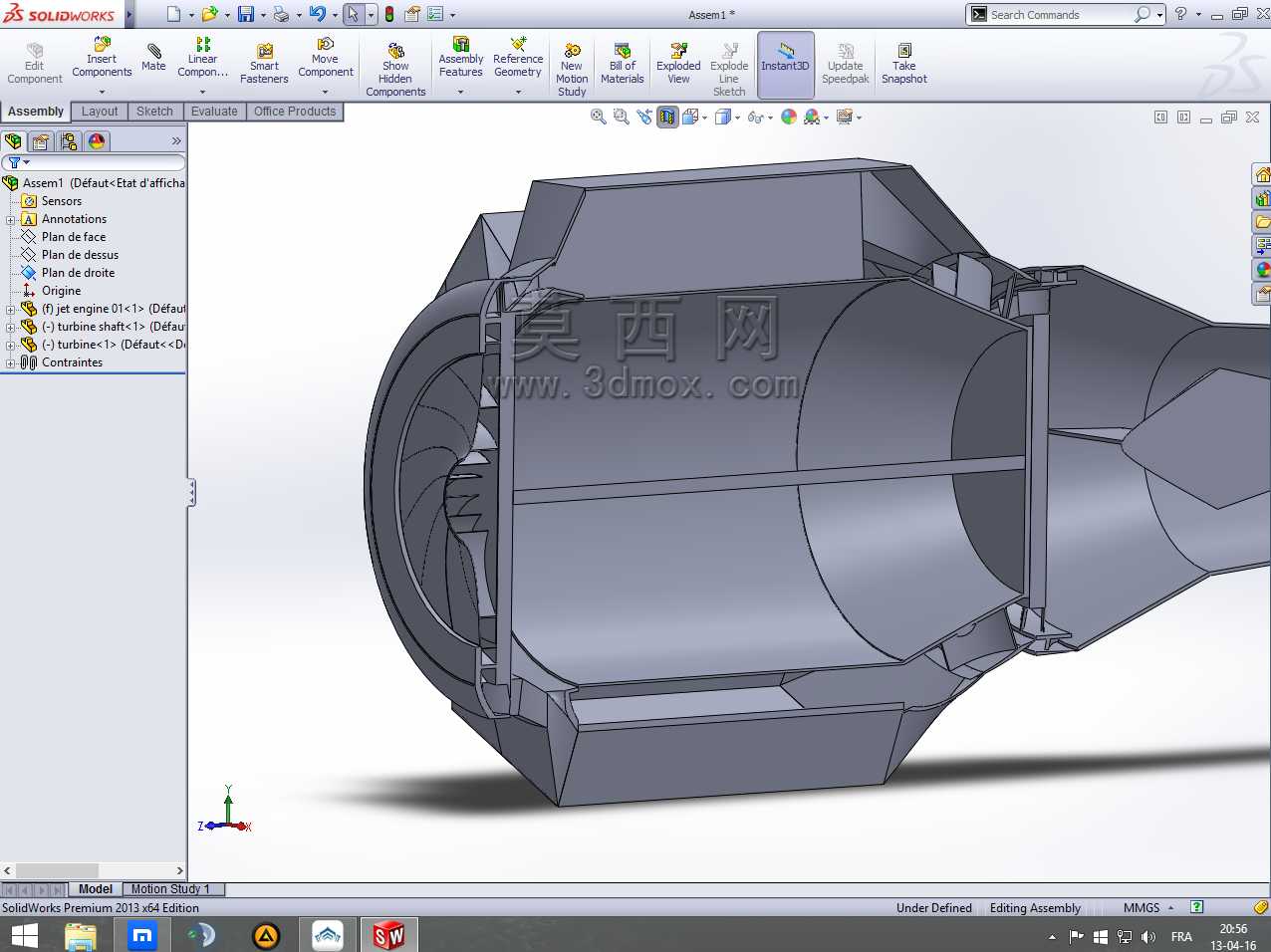Print using the printer icon

pyautogui.click(x=281, y=14)
